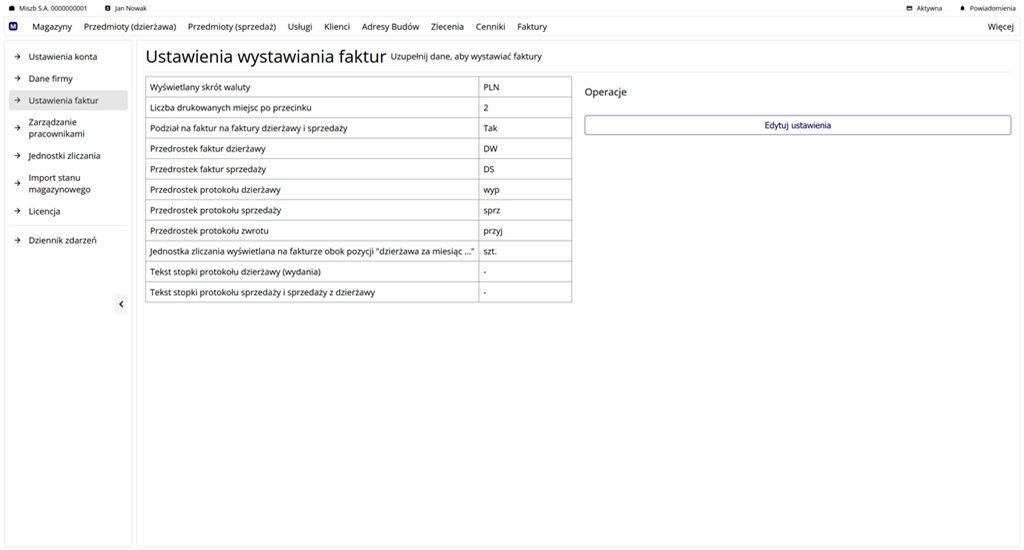Screen dimensions: 1024x550
Task: Open the Klienci section
Action: point(337,27)
